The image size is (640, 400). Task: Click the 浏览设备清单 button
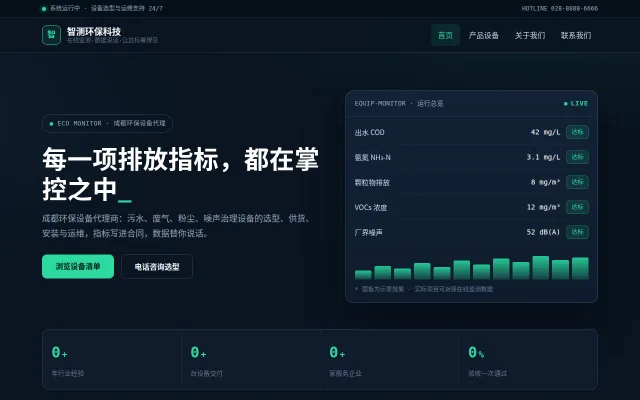[x=78, y=267]
